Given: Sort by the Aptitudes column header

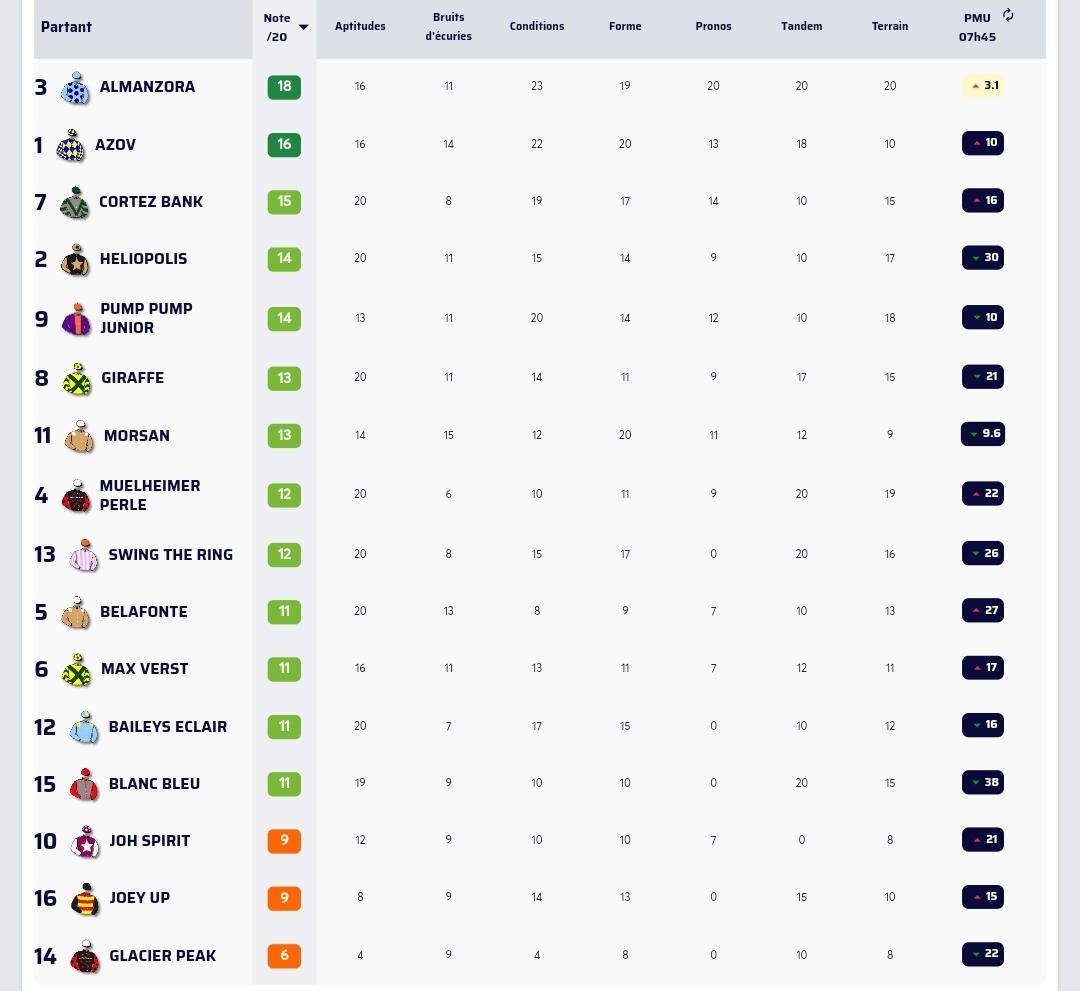Looking at the screenshot, I should [360, 26].
